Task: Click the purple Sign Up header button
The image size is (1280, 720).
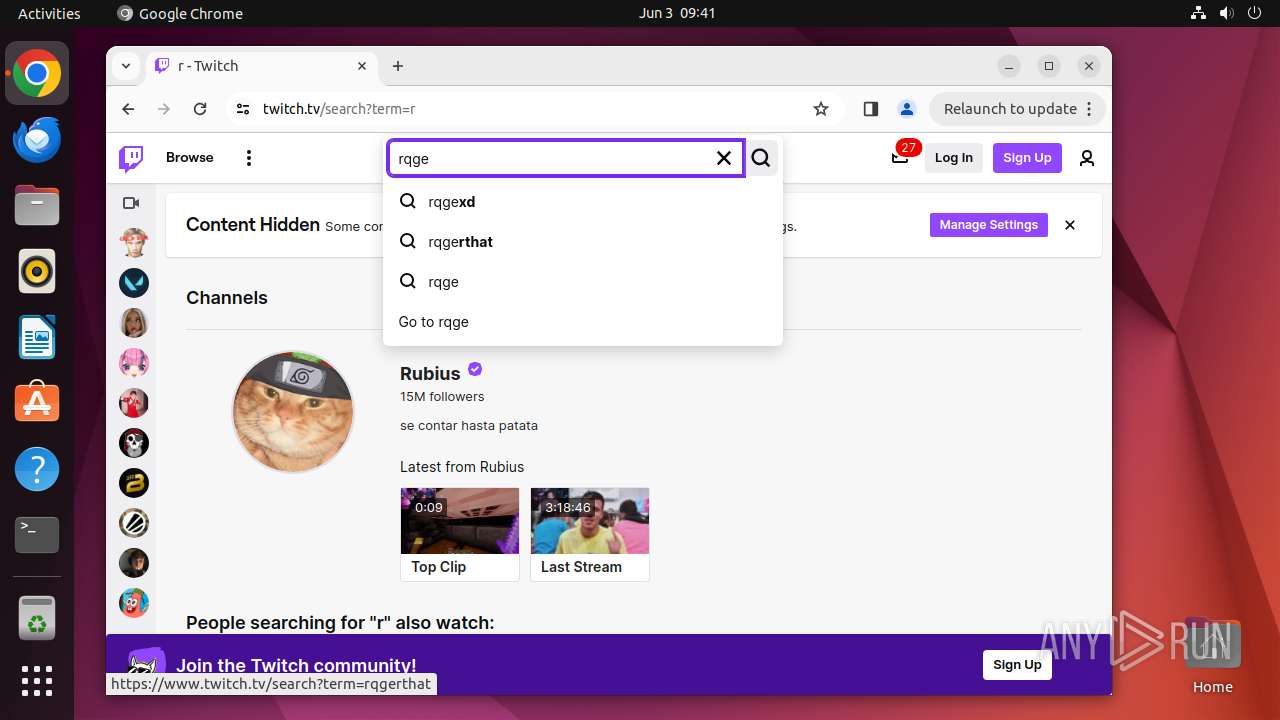Action: point(1027,158)
